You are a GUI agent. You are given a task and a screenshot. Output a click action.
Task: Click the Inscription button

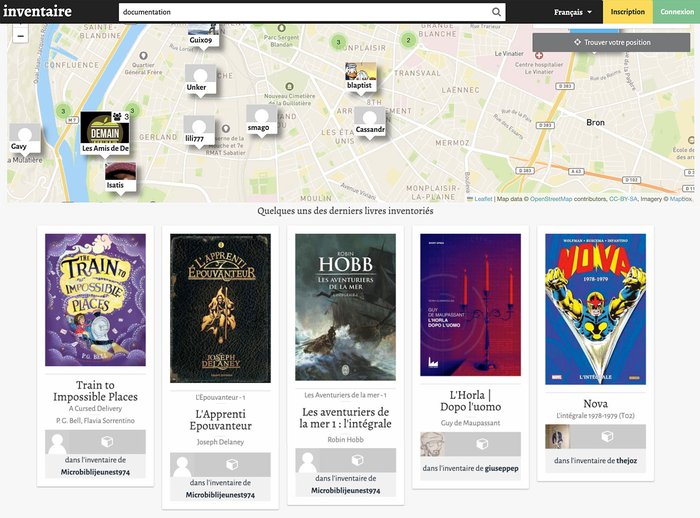[x=628, y=12]
